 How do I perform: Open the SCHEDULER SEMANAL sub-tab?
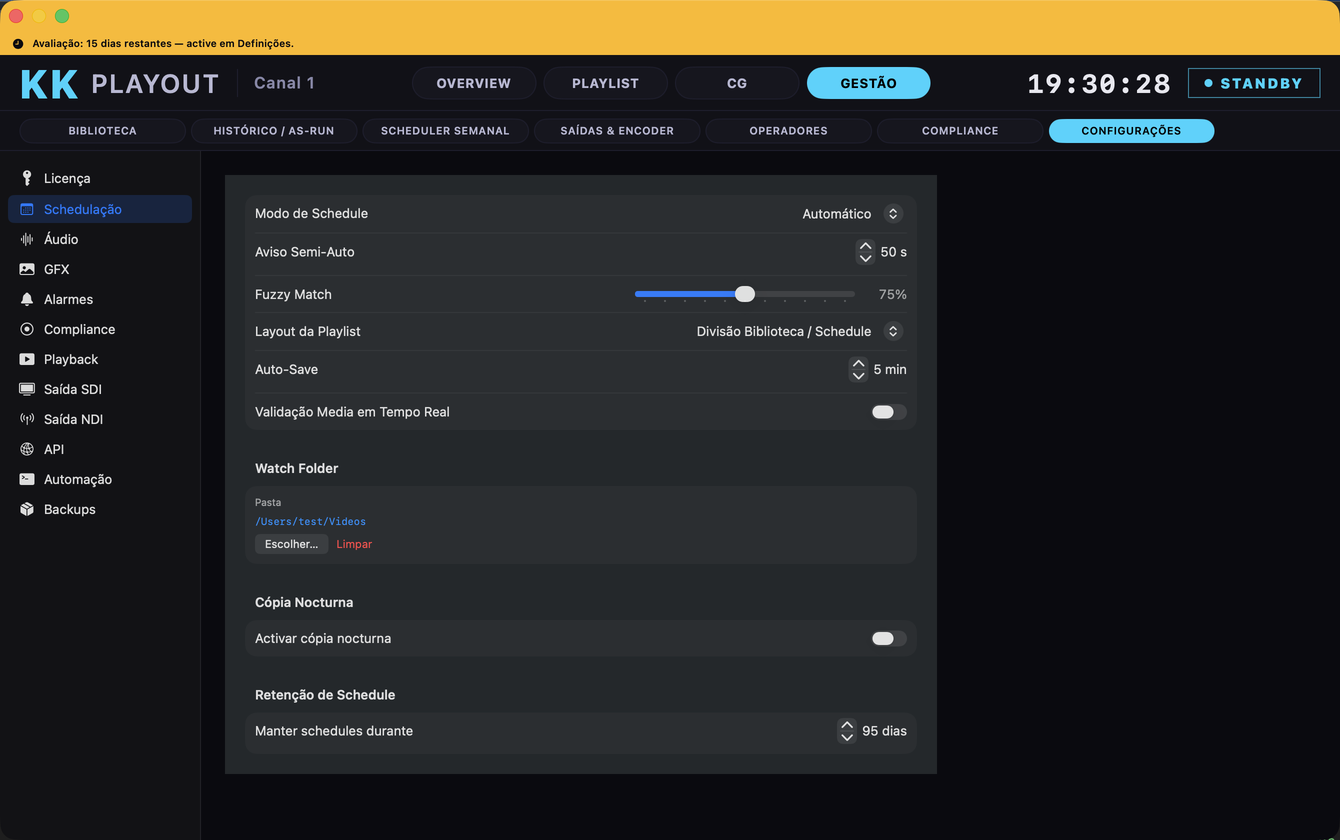pos(445,131)
